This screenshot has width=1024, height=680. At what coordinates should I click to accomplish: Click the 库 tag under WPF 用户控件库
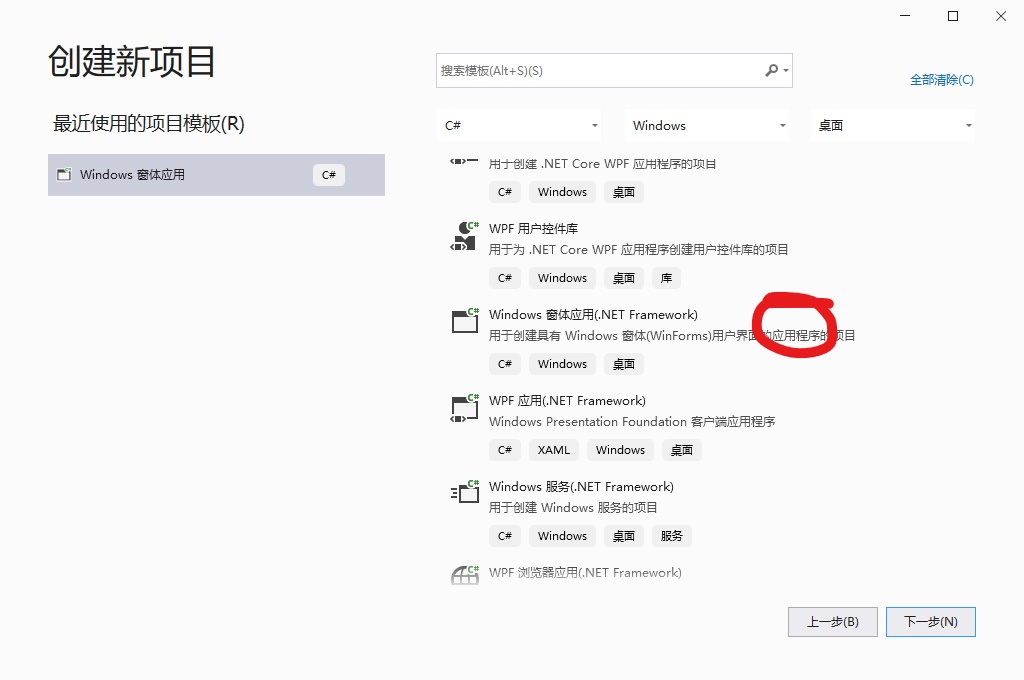point(666,278)
